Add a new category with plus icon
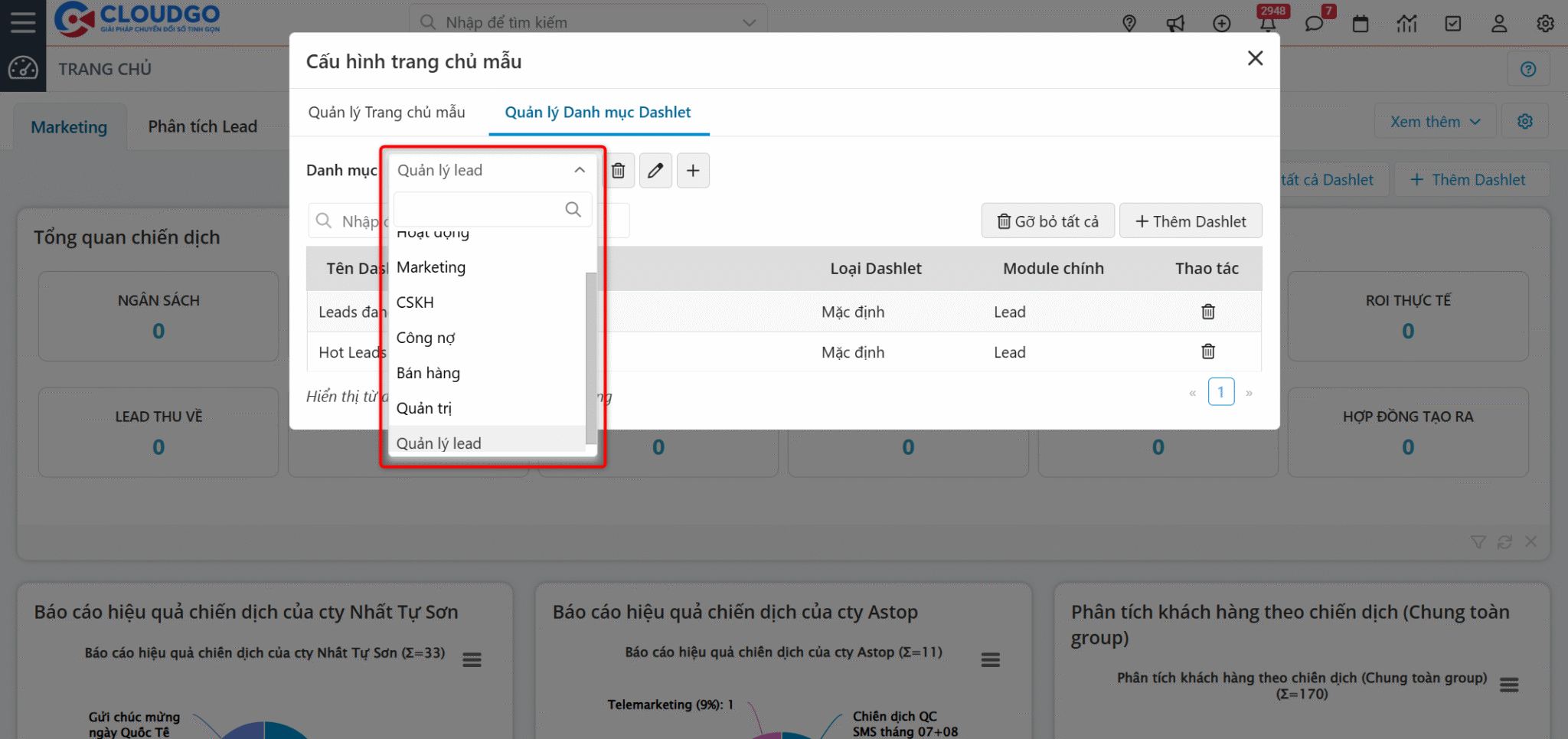This screenshot has height=739, width=1568. point(693,170)
